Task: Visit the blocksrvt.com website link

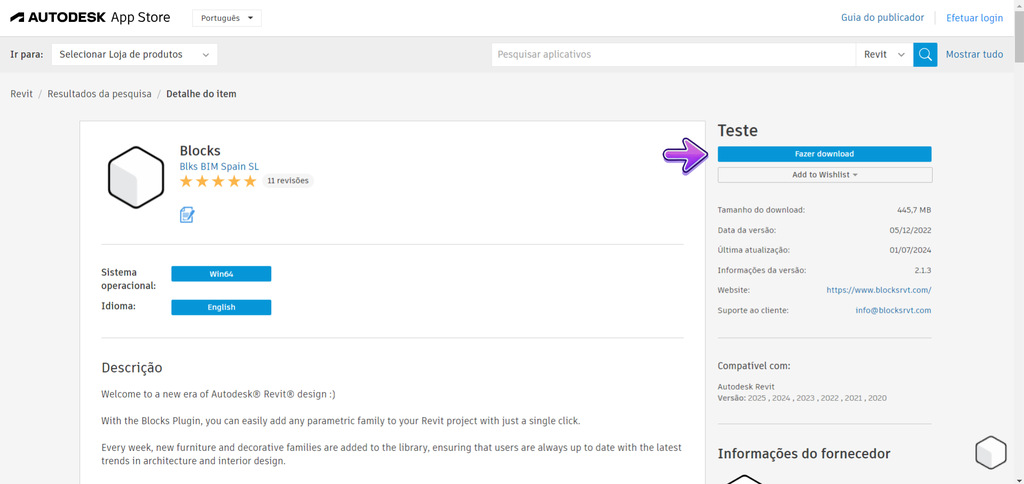Action: click(878, 290)
